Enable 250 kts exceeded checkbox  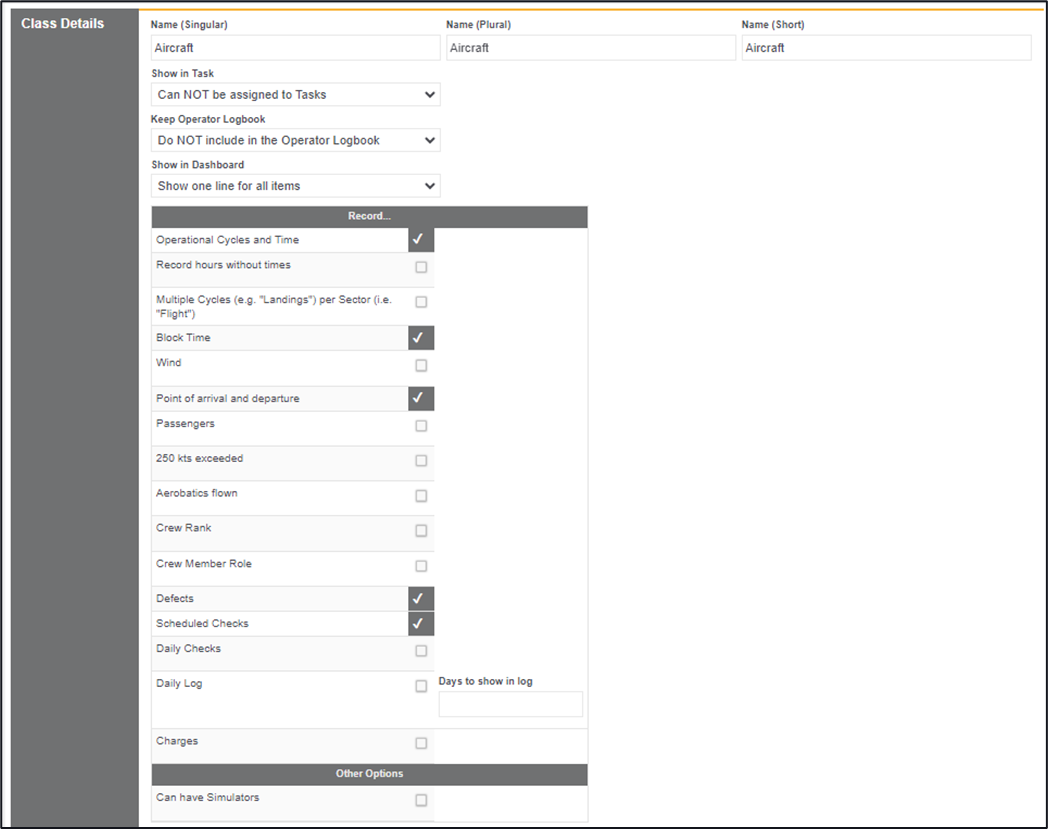[x=421, y=461]
